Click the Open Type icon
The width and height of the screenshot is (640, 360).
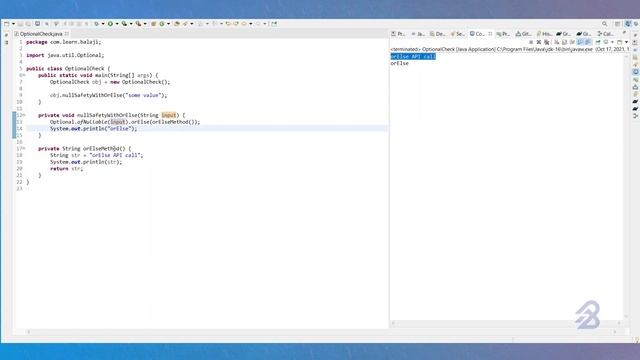pos(176,24)
